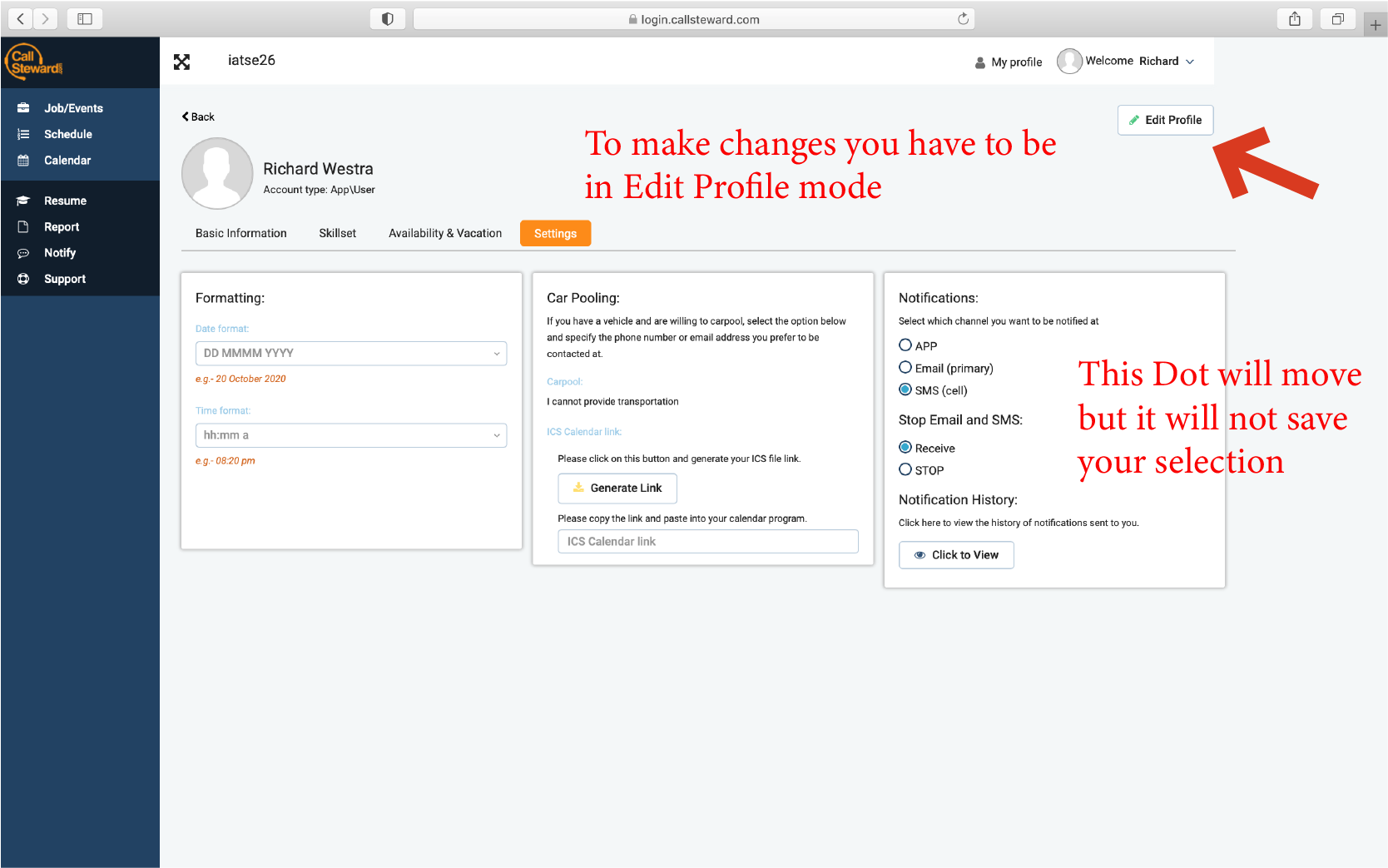Expand the Time format dropdown

[x=350, y=435]
